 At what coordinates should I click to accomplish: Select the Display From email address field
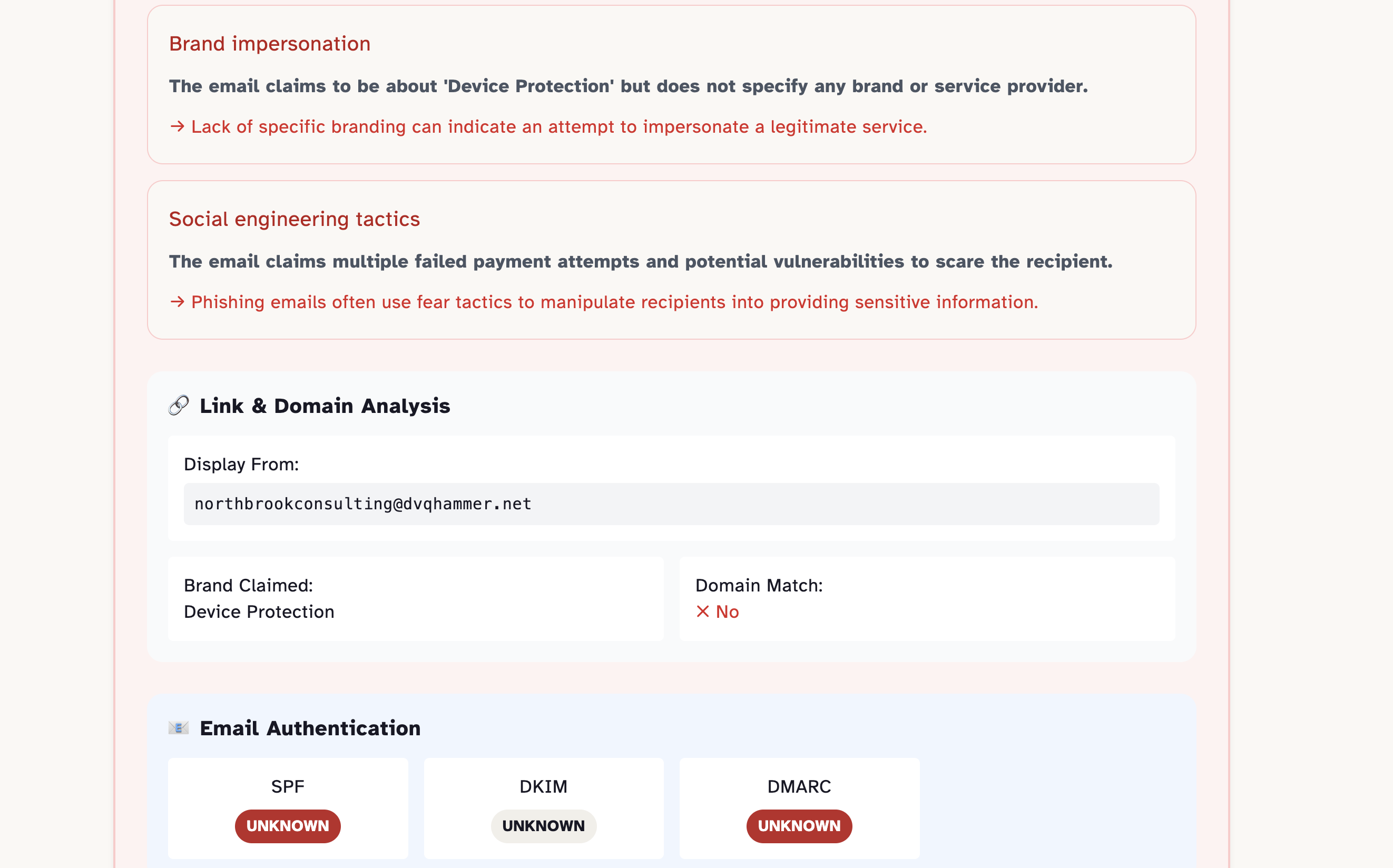(x=671, y=504)
